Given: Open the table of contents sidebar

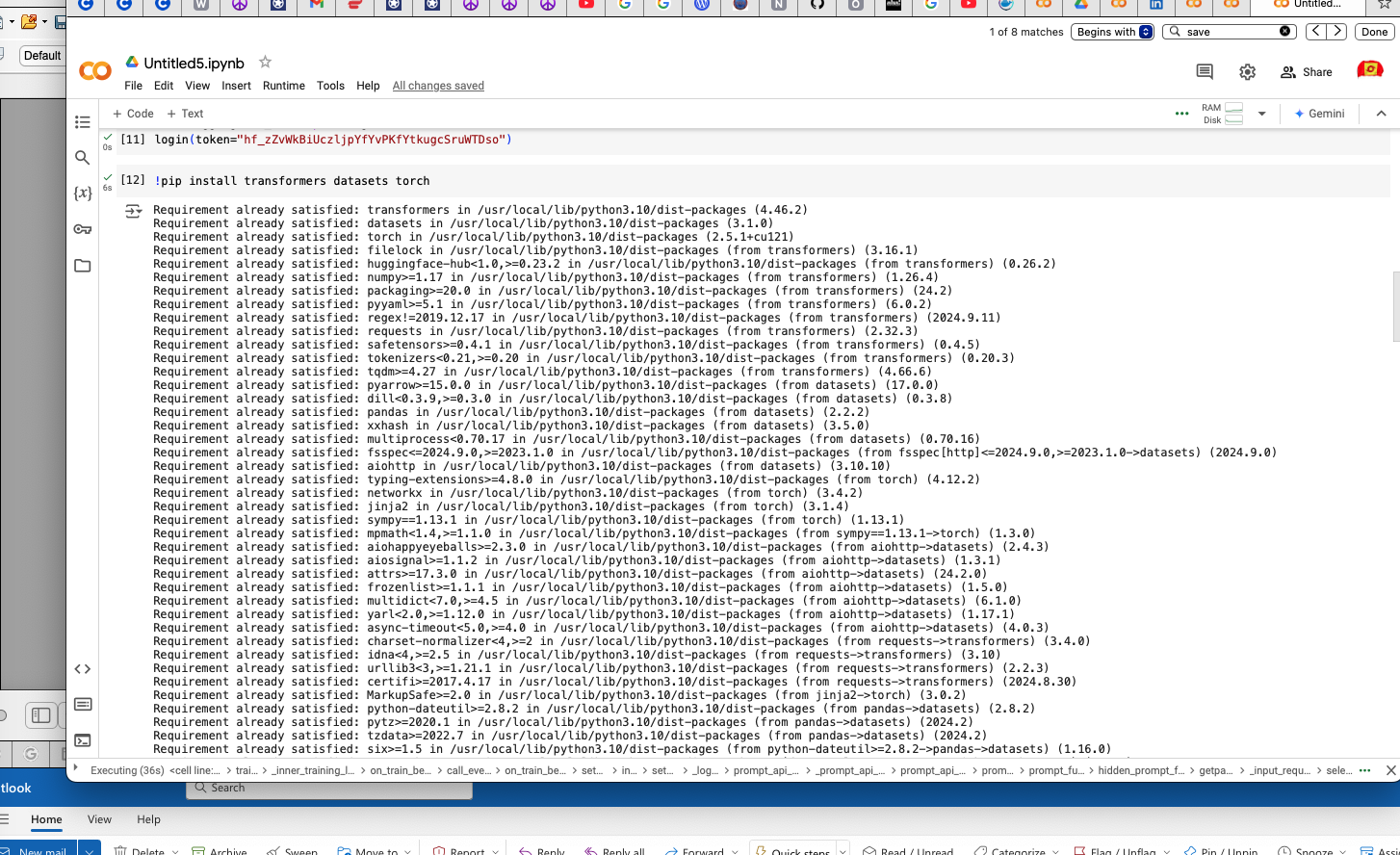Looking at the screenshot, I should (x=82, y=122).
